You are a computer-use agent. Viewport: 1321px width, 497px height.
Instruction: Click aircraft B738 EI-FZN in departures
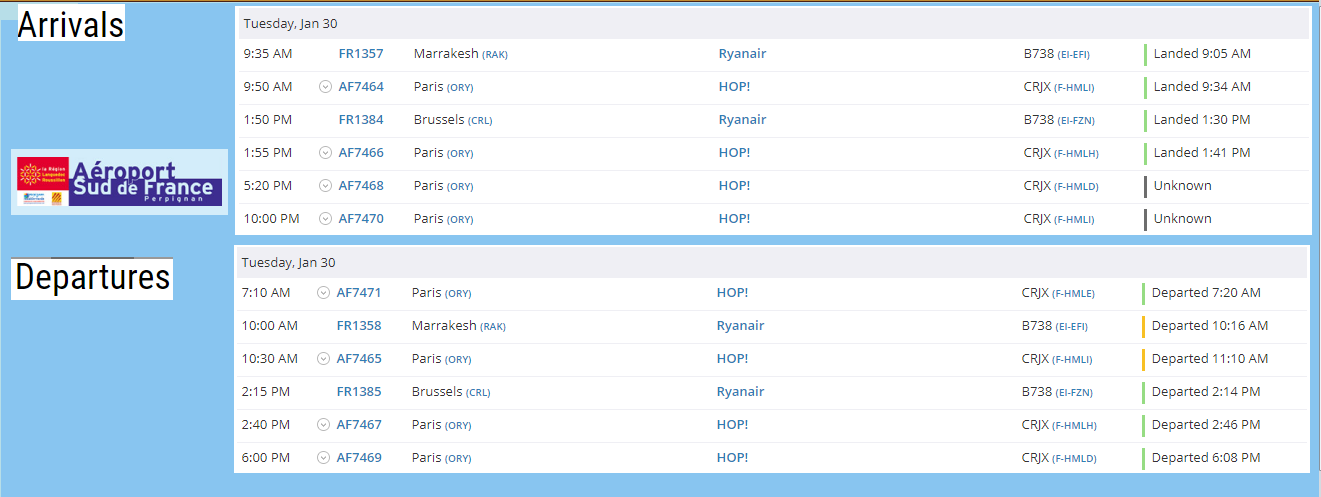pyautogui.click(x=1056, y=392)
